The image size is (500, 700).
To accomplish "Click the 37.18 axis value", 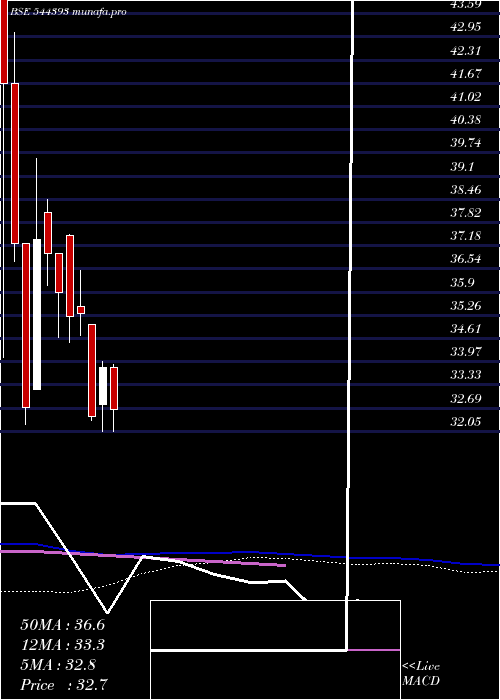I will point(466,235).
